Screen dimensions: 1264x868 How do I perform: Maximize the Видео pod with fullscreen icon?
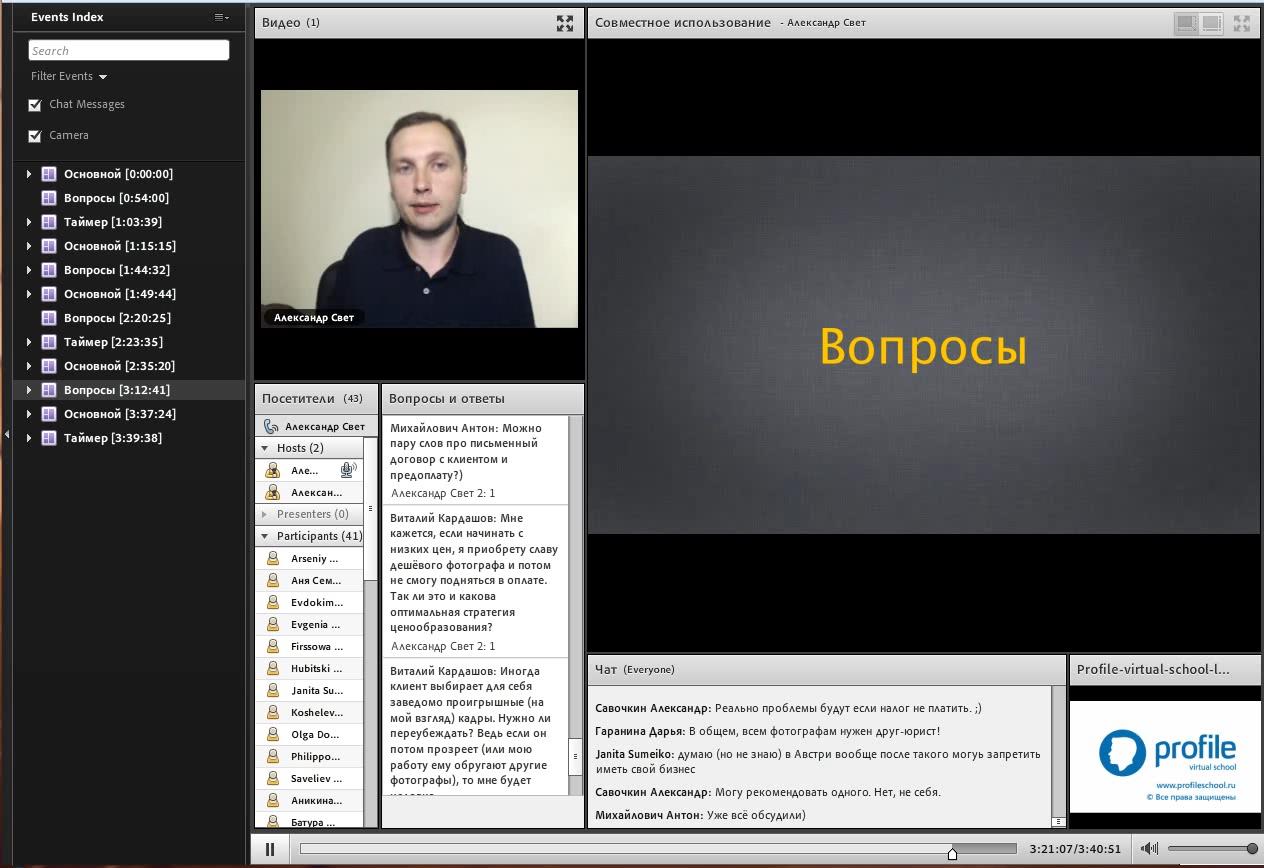pos(565,23)
